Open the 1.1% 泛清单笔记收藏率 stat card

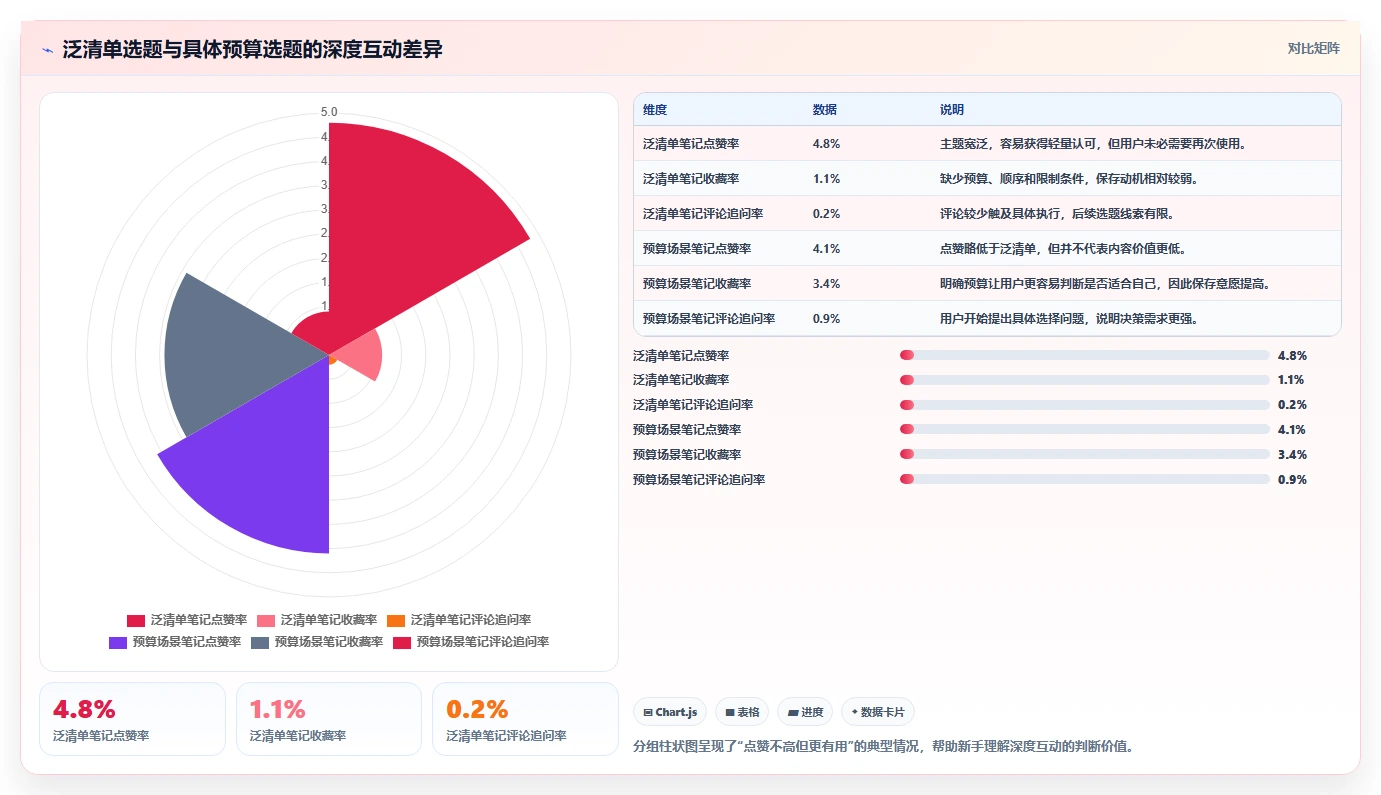(329, 719)
